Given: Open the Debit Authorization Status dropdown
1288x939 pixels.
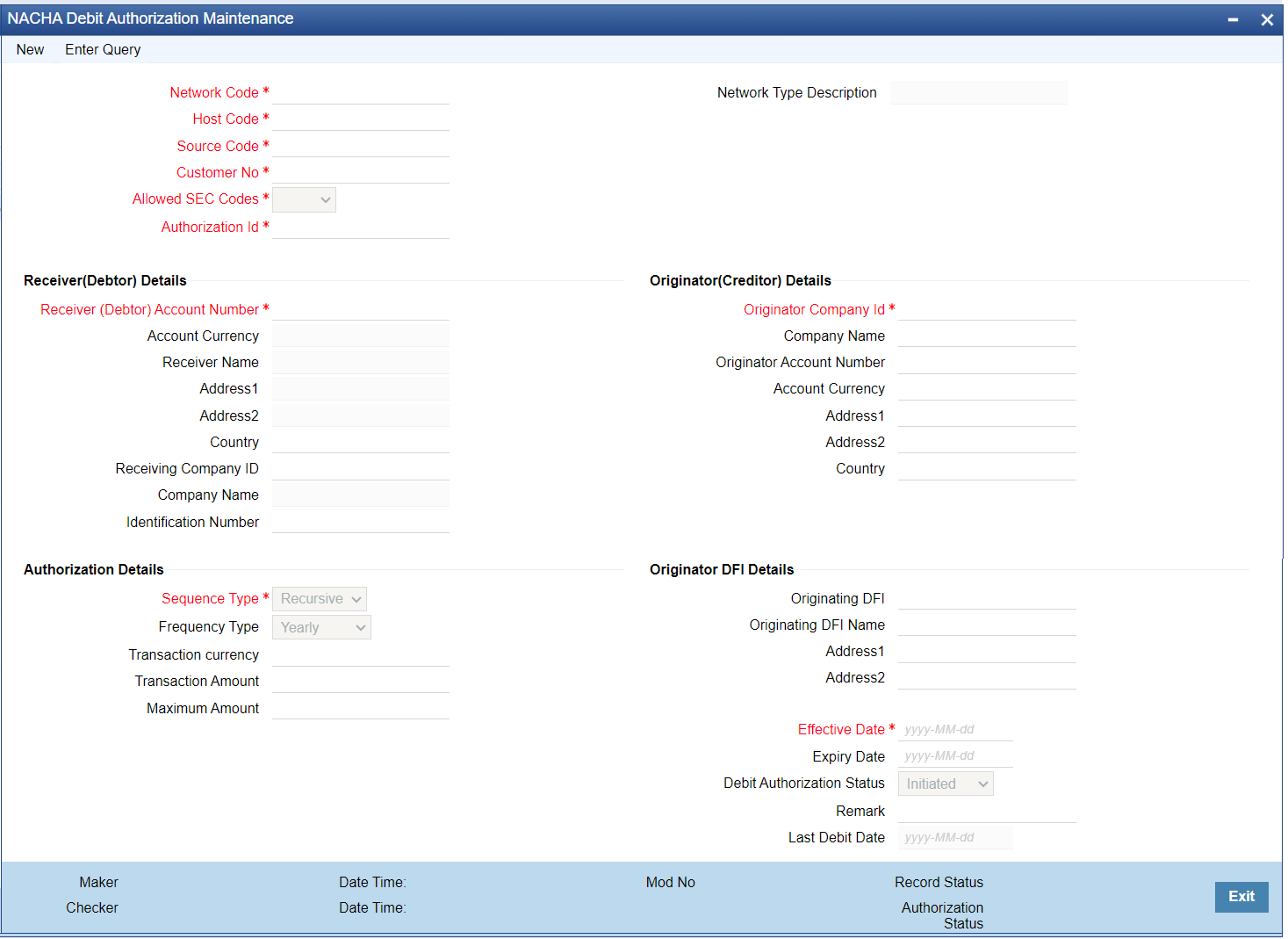Looking at the screenshot, I should 946,784.
